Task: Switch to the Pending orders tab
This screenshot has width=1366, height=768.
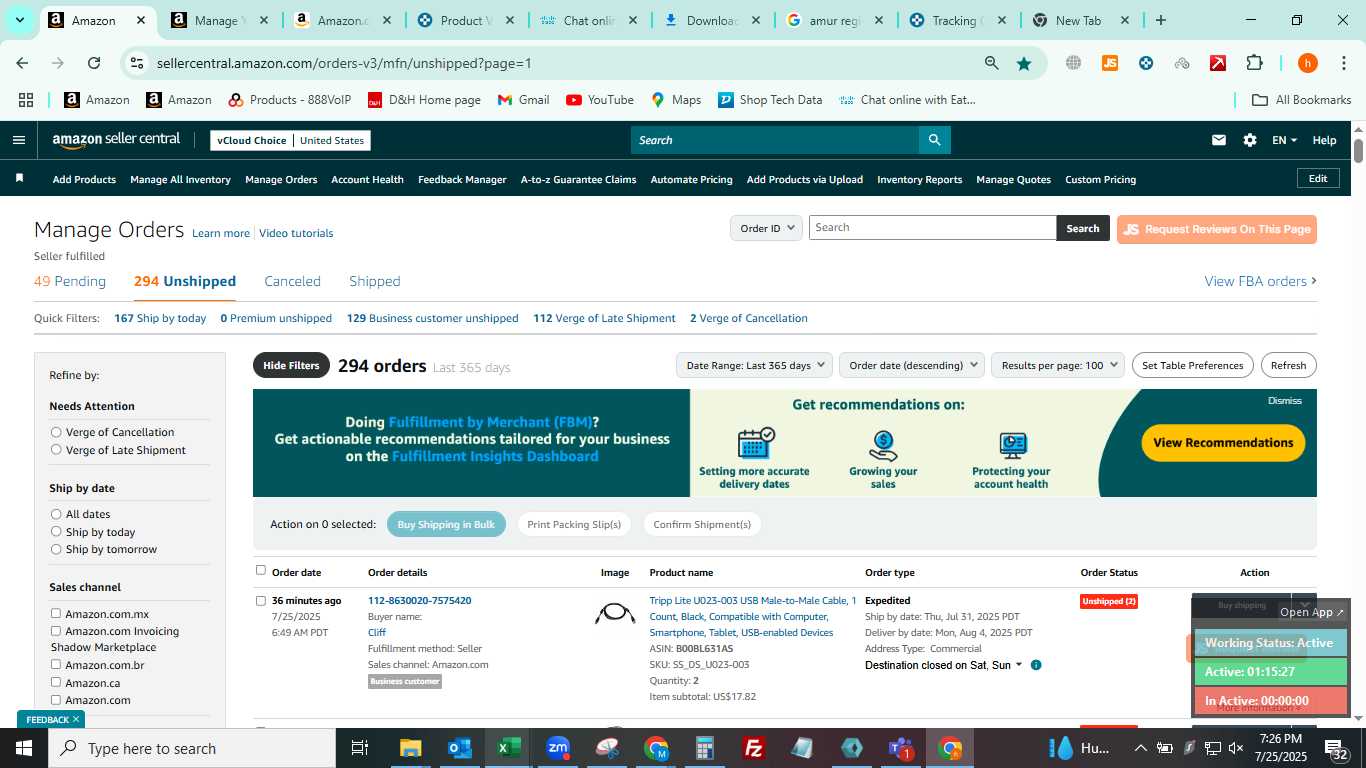Action: click(70, 281)
